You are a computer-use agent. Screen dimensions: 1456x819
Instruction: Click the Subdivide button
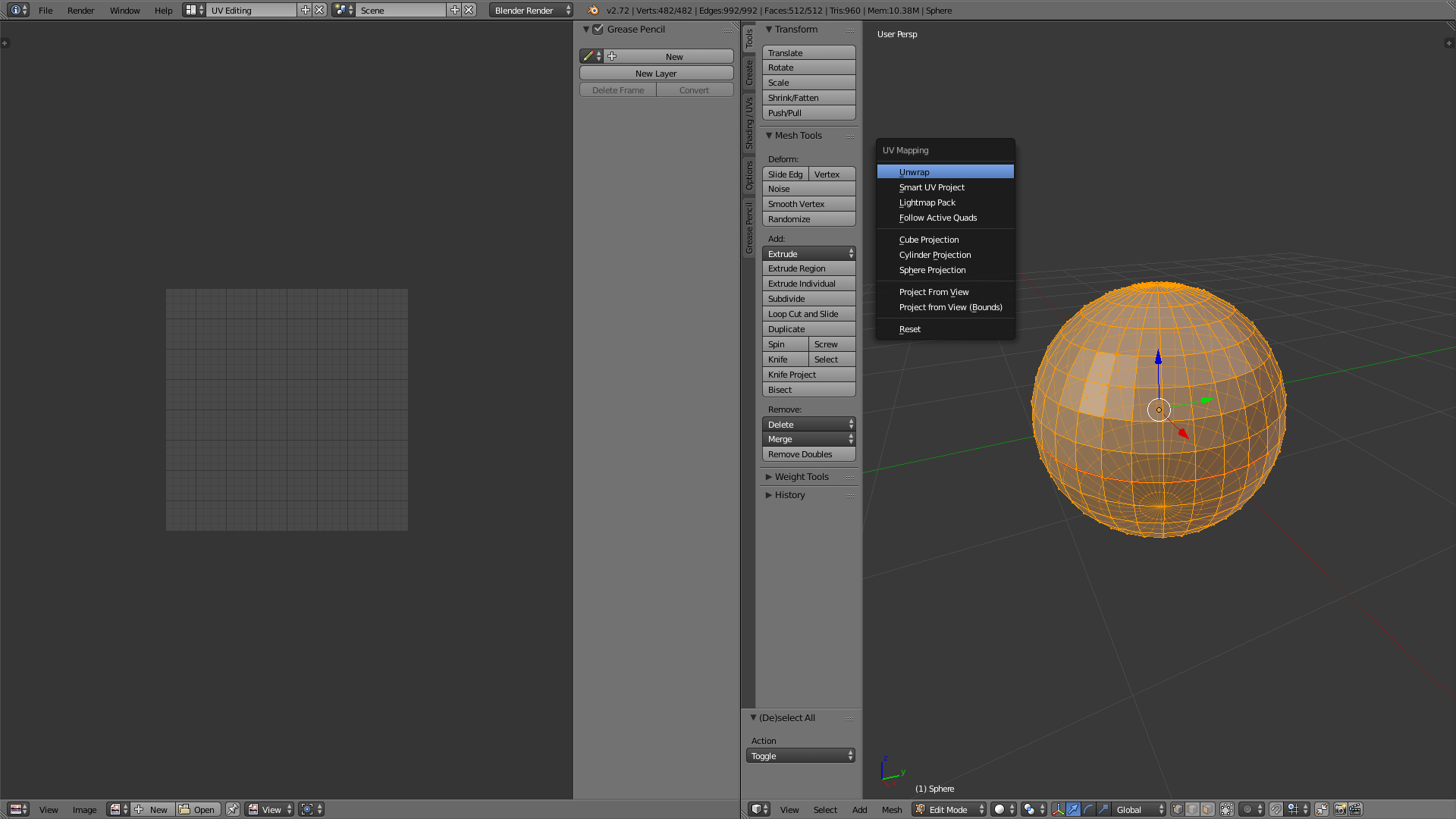808,299
